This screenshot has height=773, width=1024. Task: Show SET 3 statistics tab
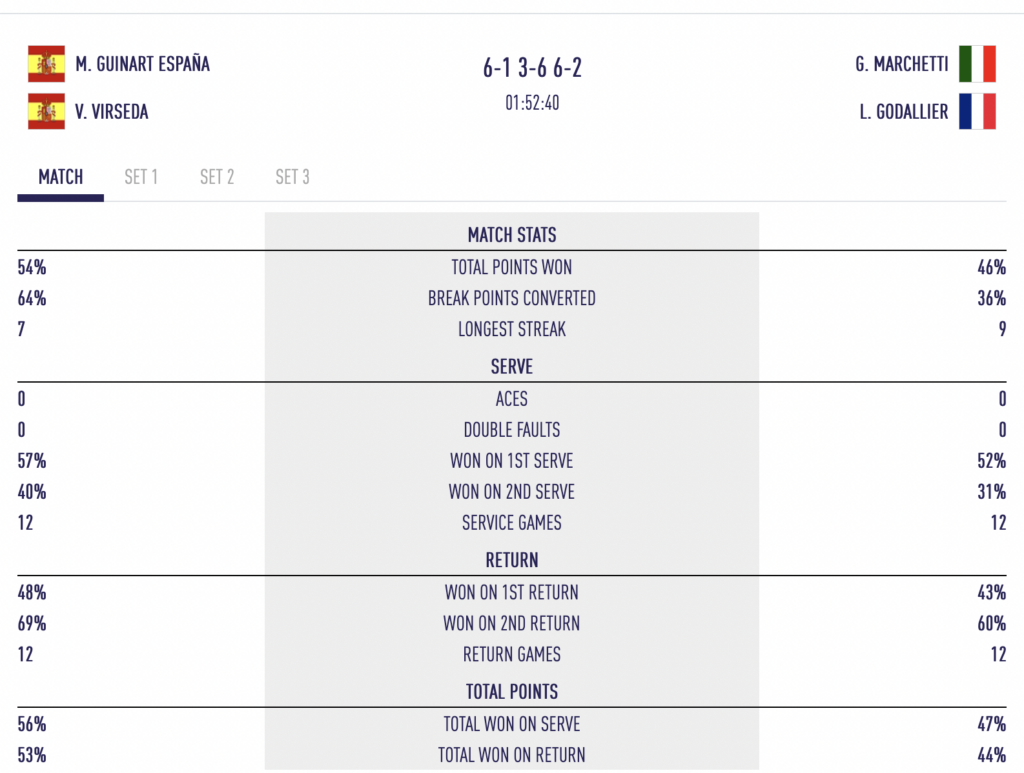[292, 177]
